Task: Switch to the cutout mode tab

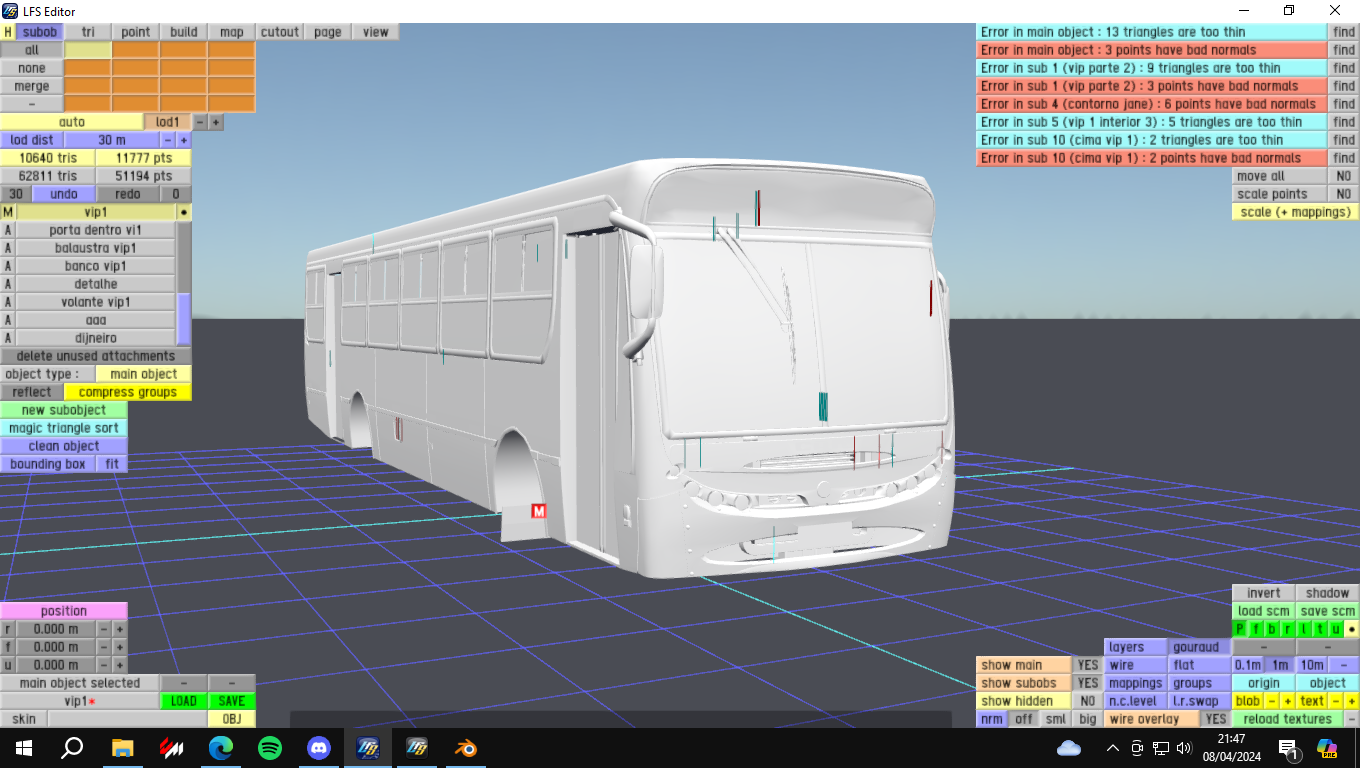Action: [280, 32]
